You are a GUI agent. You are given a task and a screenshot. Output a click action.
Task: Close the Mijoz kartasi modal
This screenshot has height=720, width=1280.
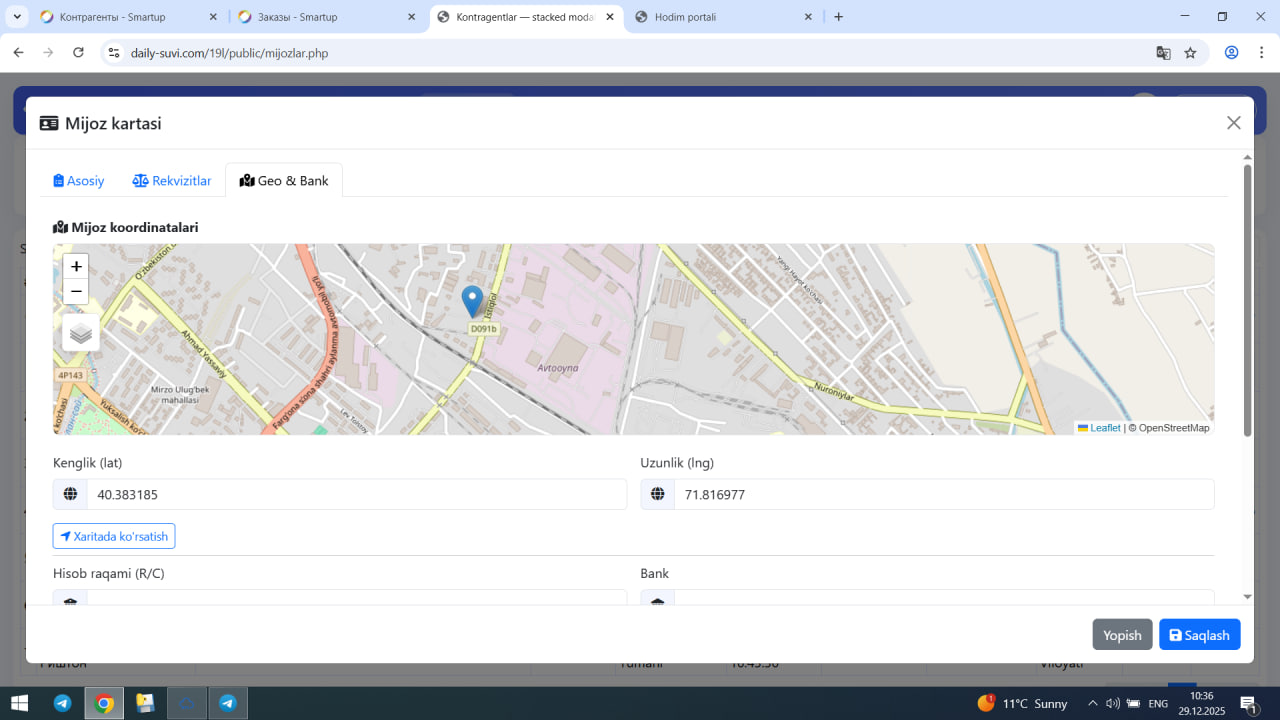(x=1233, y=123)
